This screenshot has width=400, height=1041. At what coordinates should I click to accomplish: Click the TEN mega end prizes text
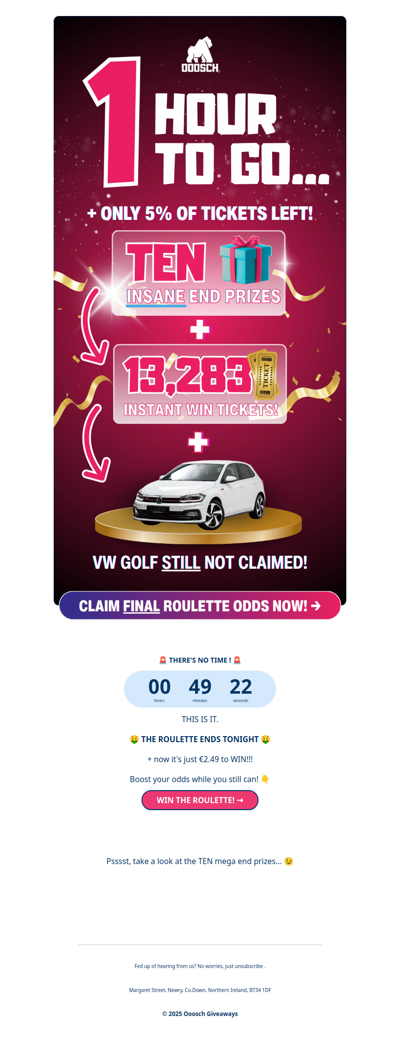200,861
